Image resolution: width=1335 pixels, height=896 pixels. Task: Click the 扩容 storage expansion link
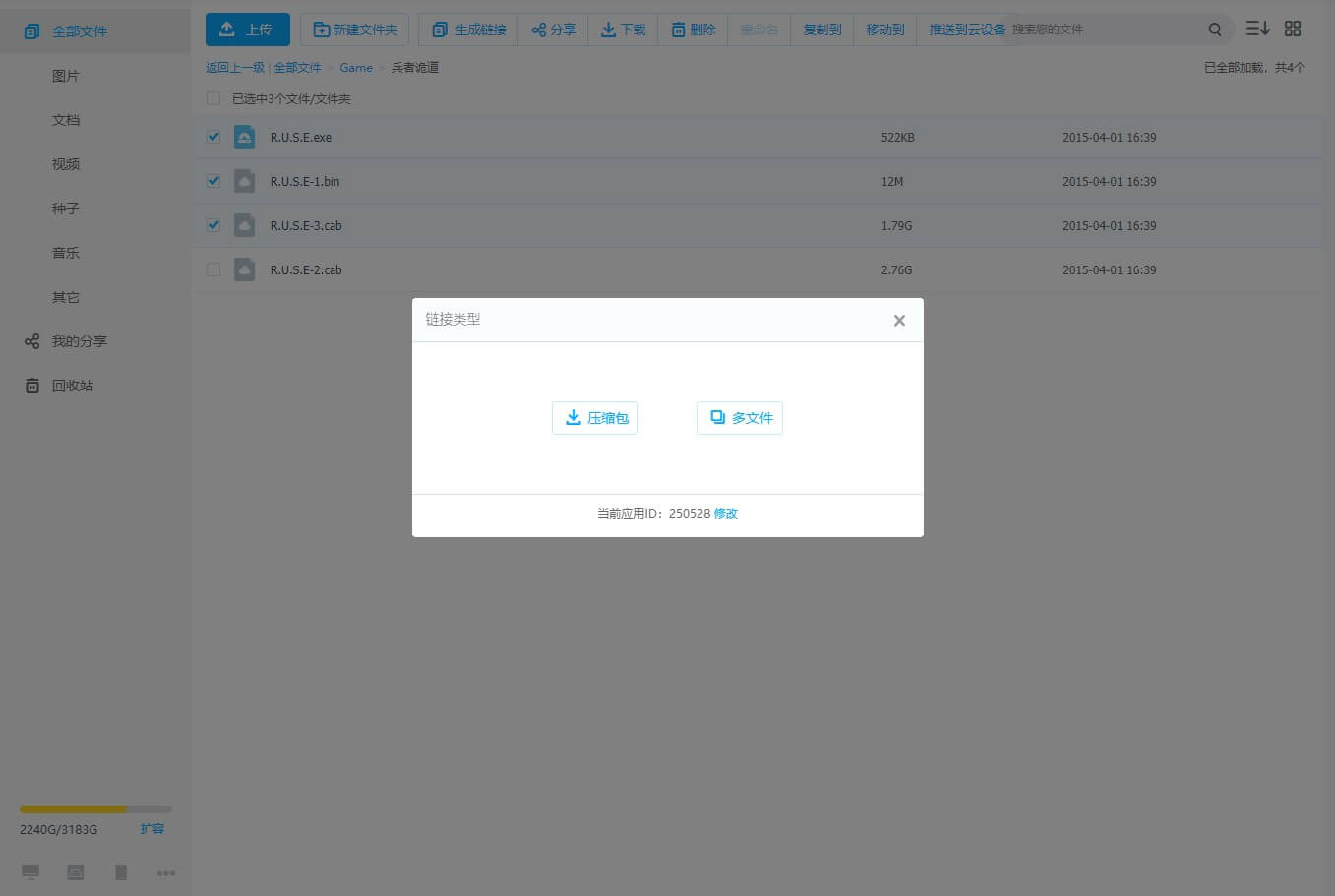click(152, 829)
